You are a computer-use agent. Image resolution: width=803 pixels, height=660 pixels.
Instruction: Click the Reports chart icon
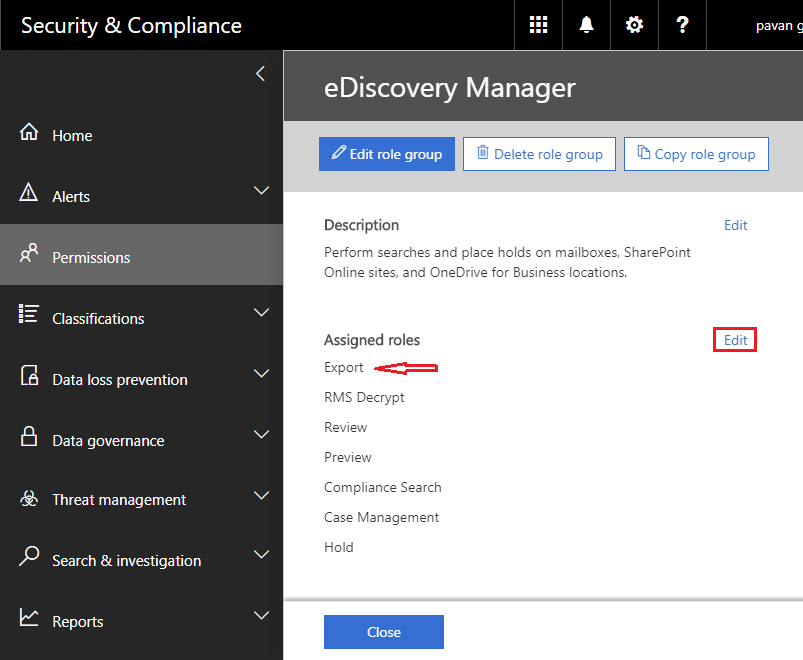click(x=29, y=617)
